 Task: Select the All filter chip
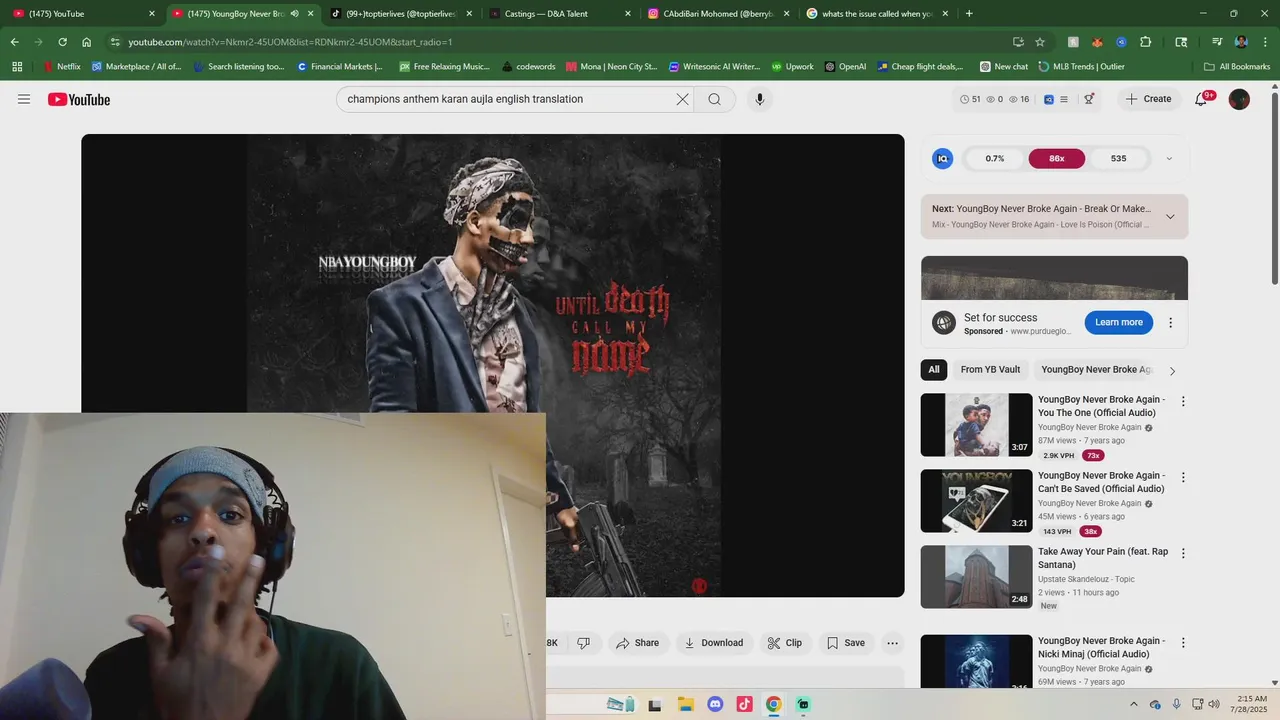pos(934,369)
